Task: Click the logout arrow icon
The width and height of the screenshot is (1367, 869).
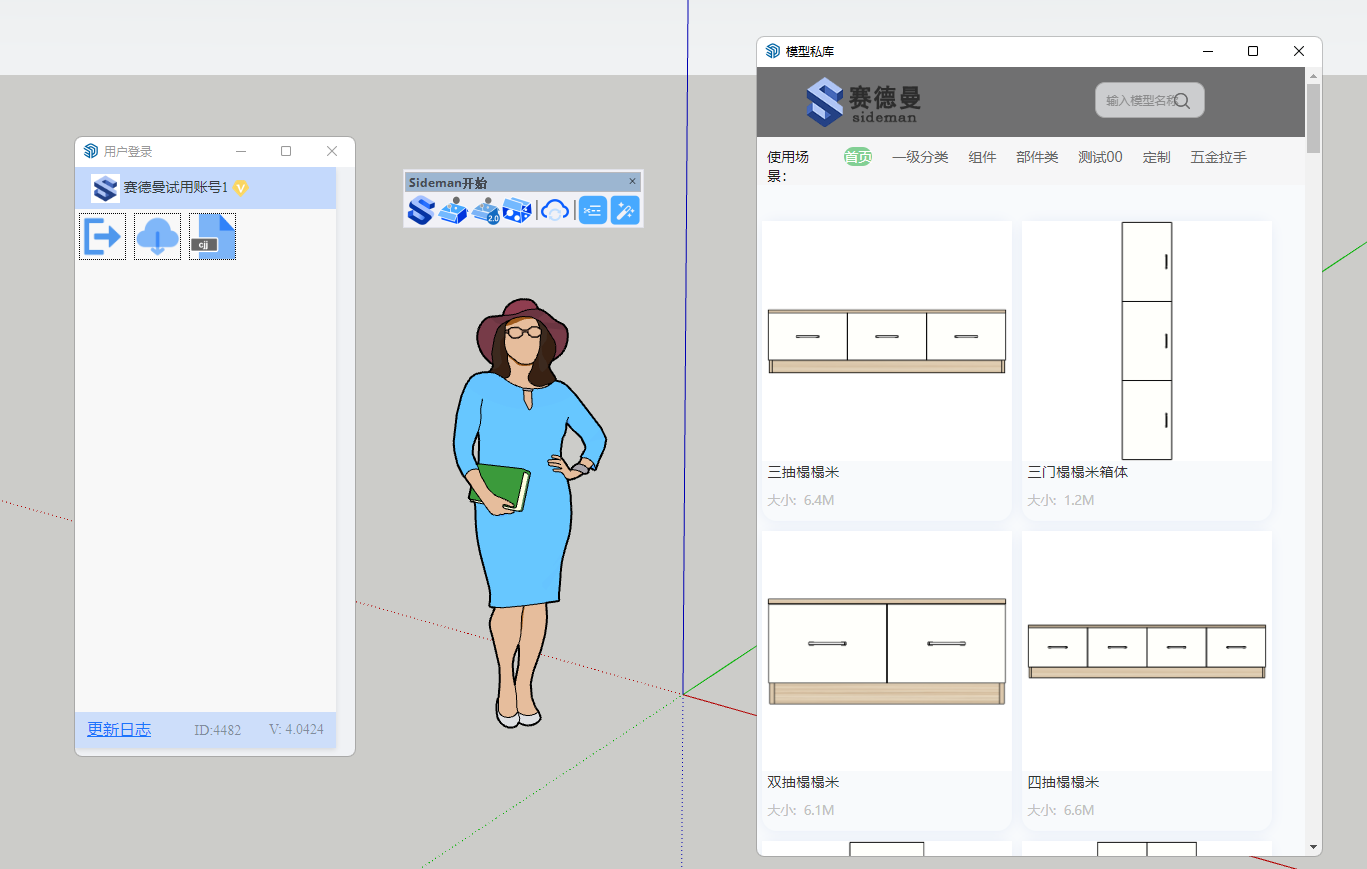Action: point(102,237)
